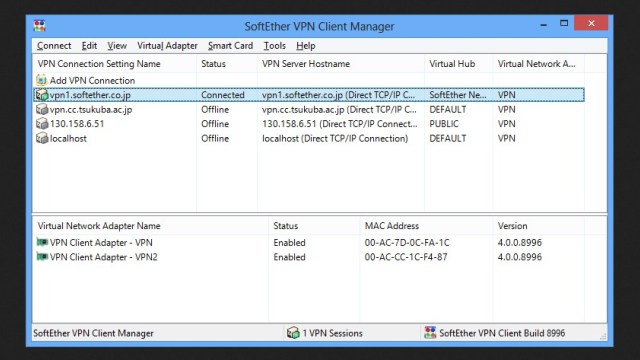Select vpn.cc.tsukuba.ac.jp connection name

pos(91,110)
